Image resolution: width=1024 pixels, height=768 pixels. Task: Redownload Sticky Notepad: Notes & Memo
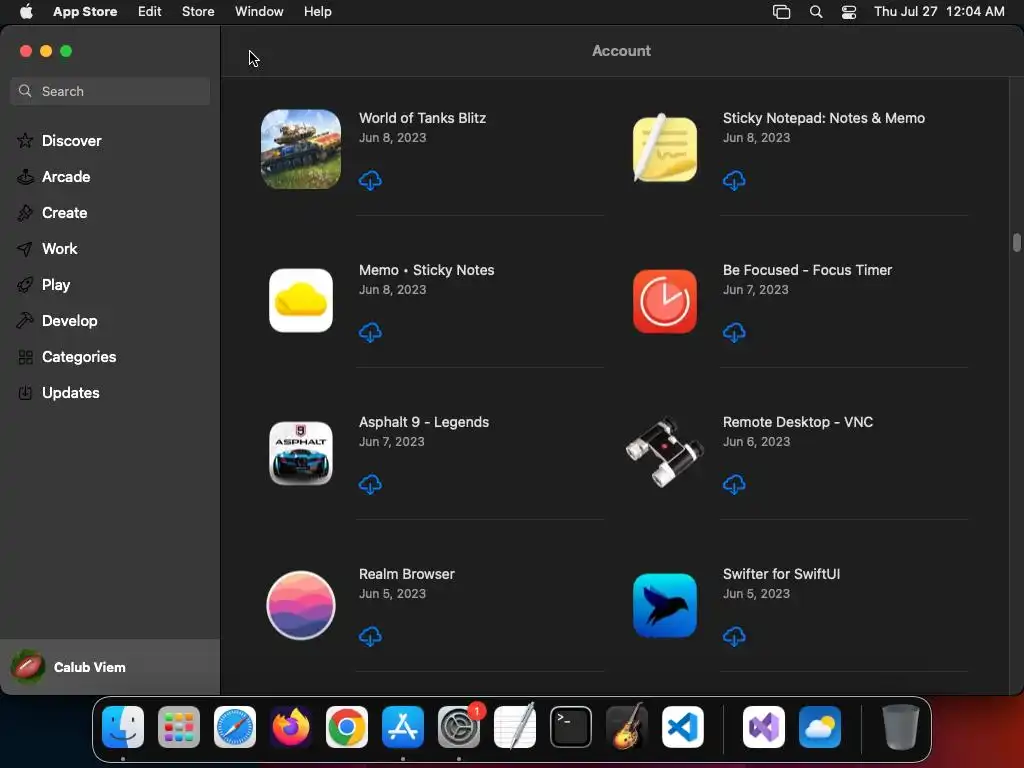pos(734,180)
